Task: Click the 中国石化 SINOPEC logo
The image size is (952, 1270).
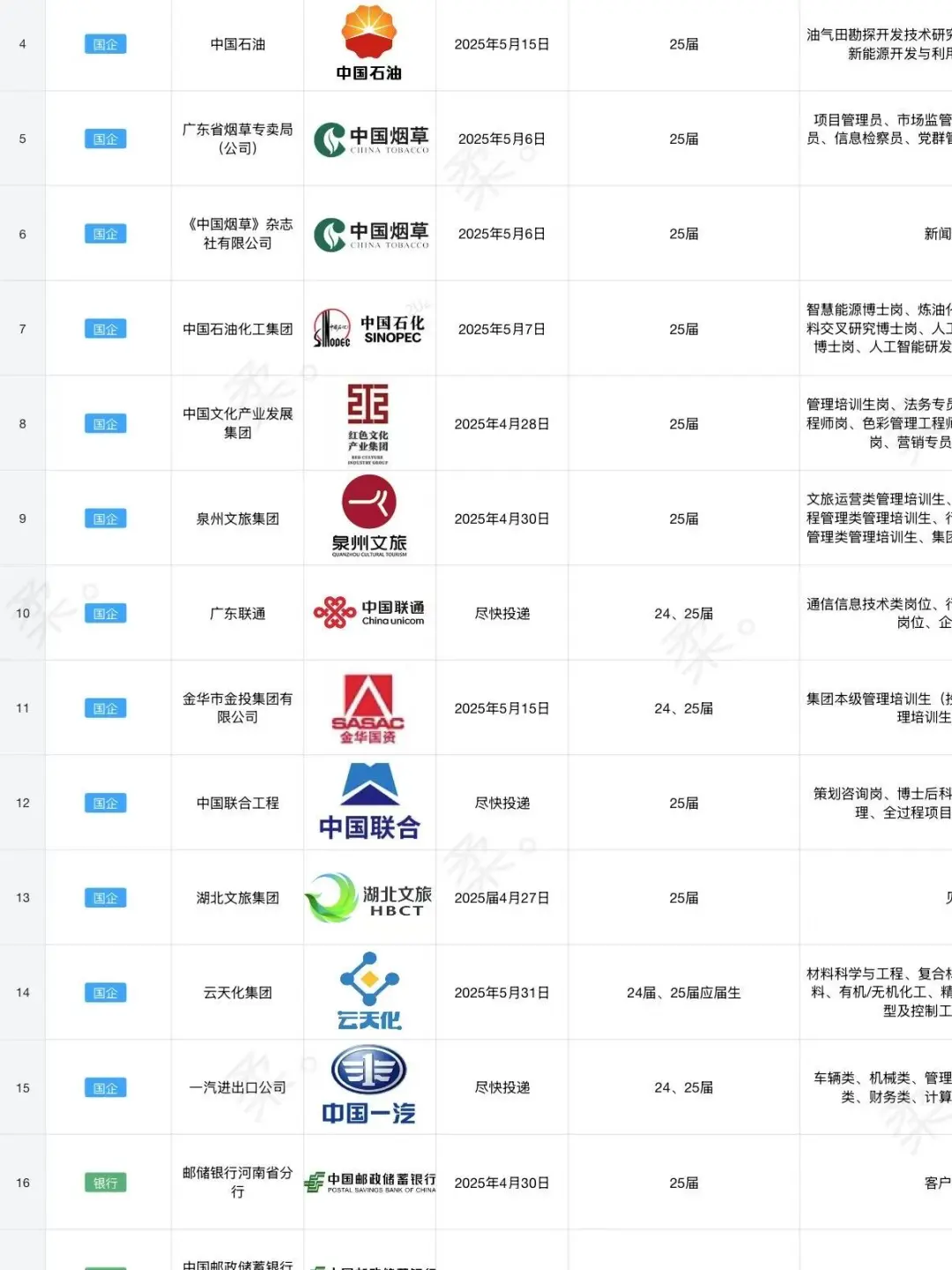Action: [x=369, y=329]
